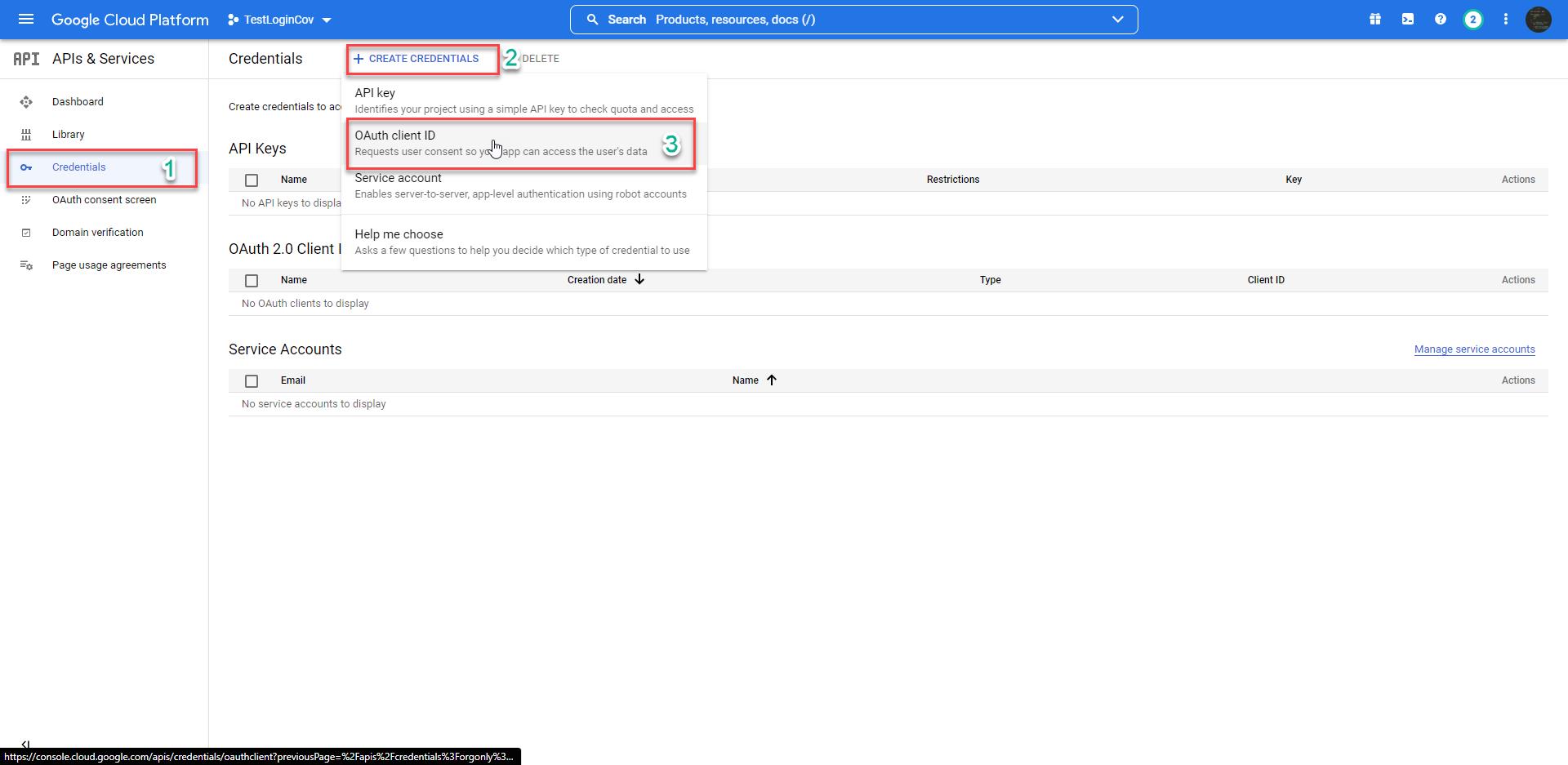Tick the OAuth 2.0 clients select-all checkbox

pos(252,281)
